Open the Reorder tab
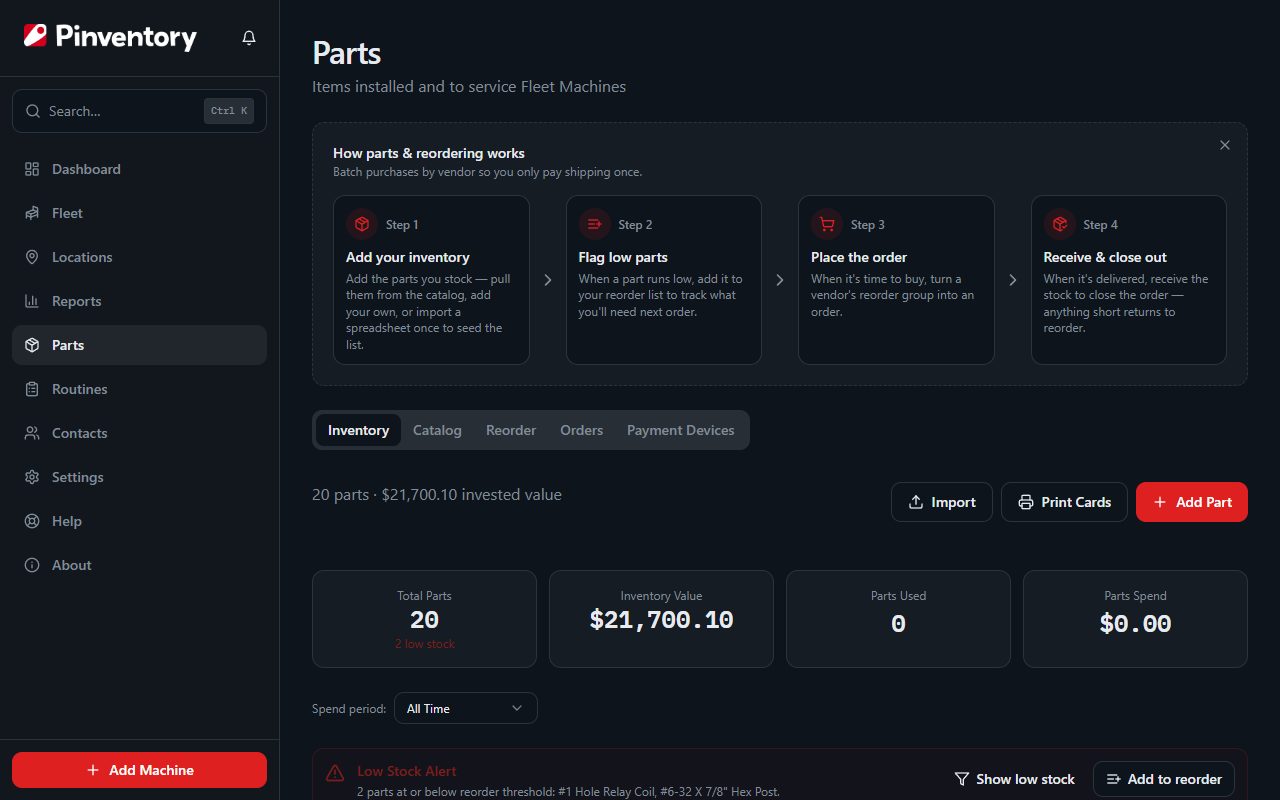Image resolution: width=1280 pixels, height=800 pixels. [x=511, y=430]
